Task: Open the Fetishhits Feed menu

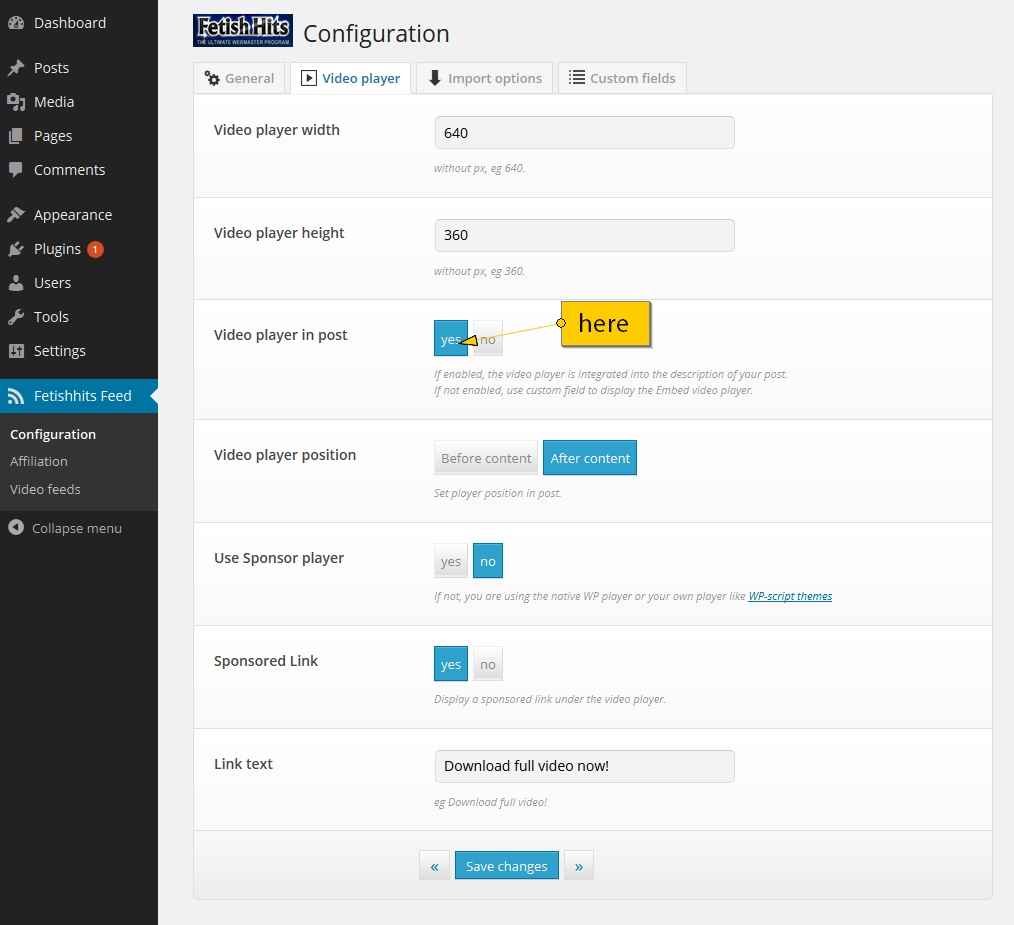Action: (x=79, y=396)
